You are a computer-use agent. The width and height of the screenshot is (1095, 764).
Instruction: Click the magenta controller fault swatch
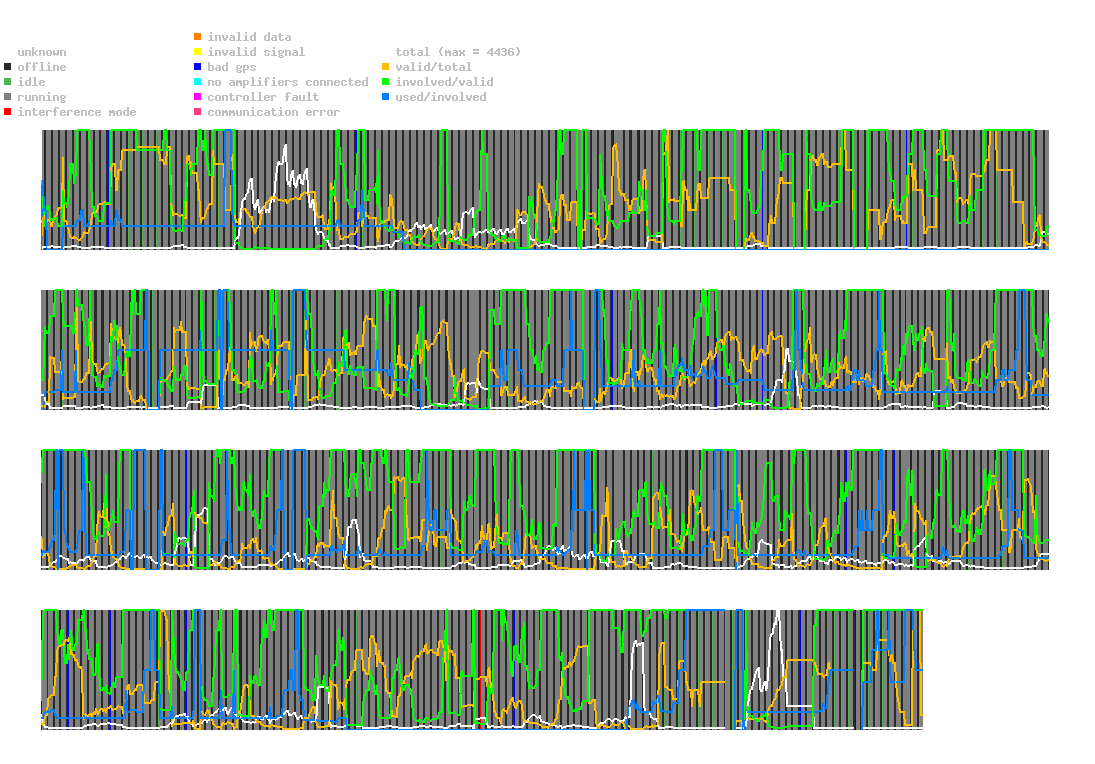(x=197, y=97)
